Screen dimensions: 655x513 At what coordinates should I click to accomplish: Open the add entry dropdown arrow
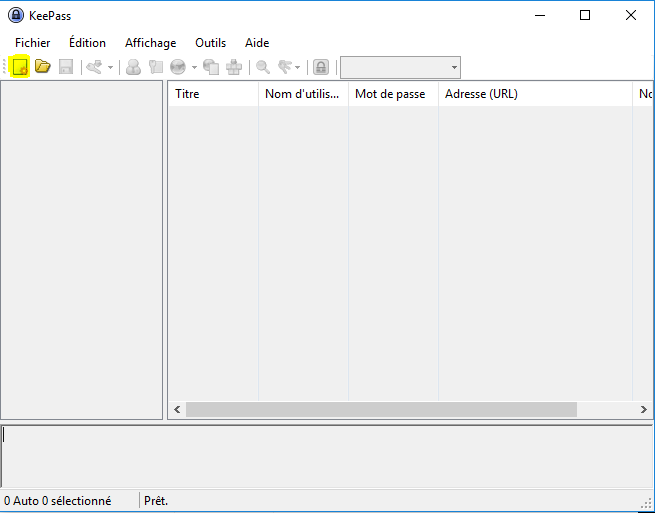tap(110, 67)
